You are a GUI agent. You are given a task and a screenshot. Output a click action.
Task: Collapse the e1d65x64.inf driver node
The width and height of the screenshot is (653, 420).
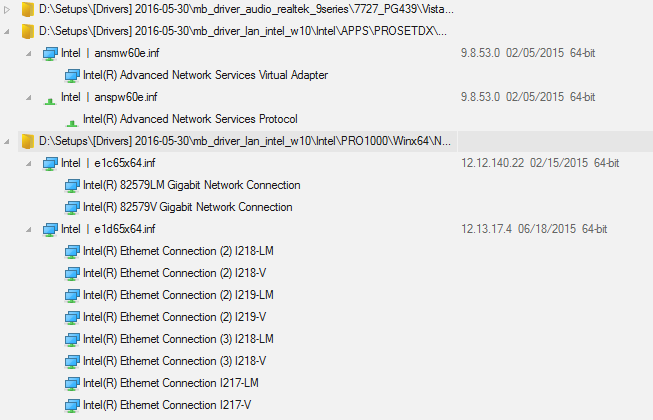point(29,229)
